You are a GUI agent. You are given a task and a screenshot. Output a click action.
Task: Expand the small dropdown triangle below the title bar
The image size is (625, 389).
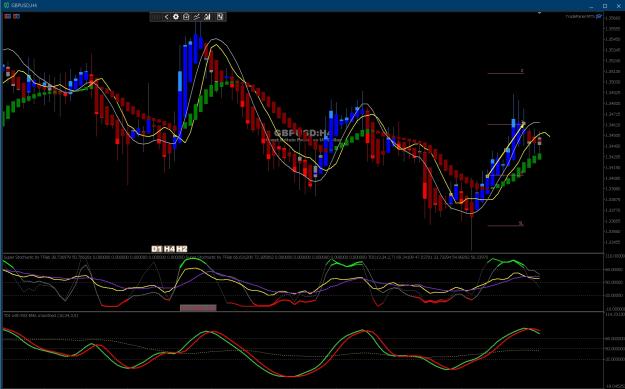539,13
